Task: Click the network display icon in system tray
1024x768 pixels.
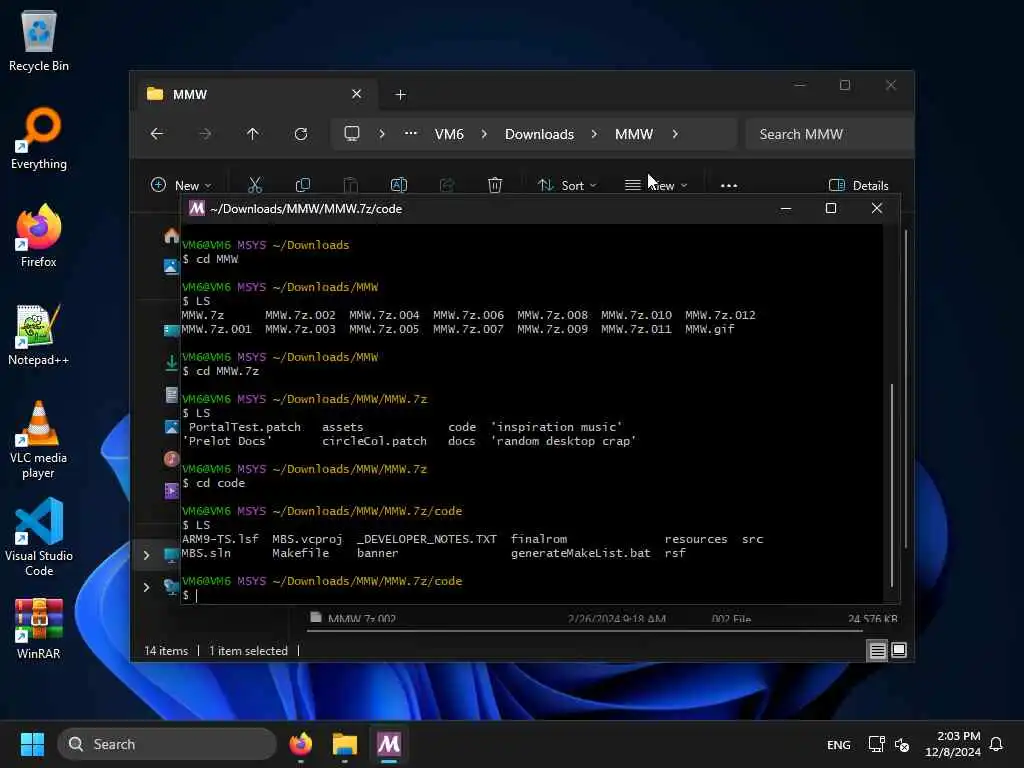Action: pyautogui.click(x=876, y=744)
